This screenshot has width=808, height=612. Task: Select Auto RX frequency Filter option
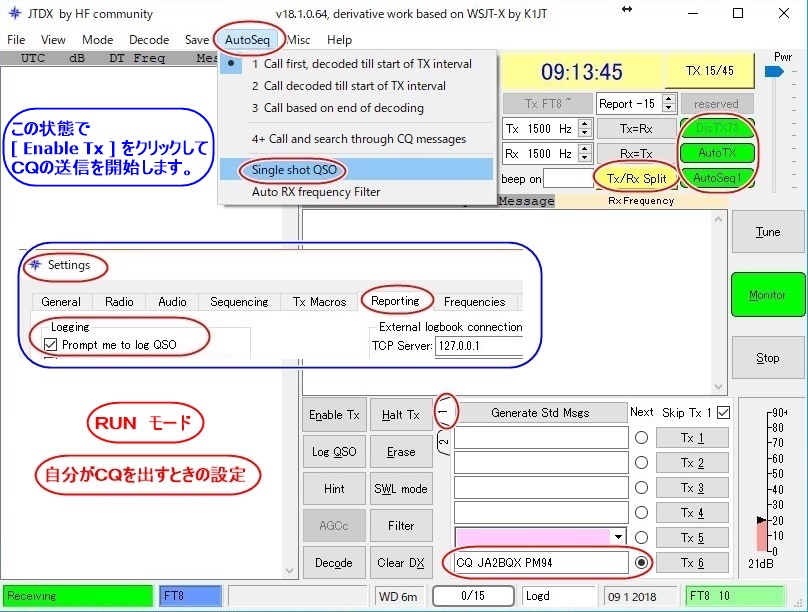357,192
